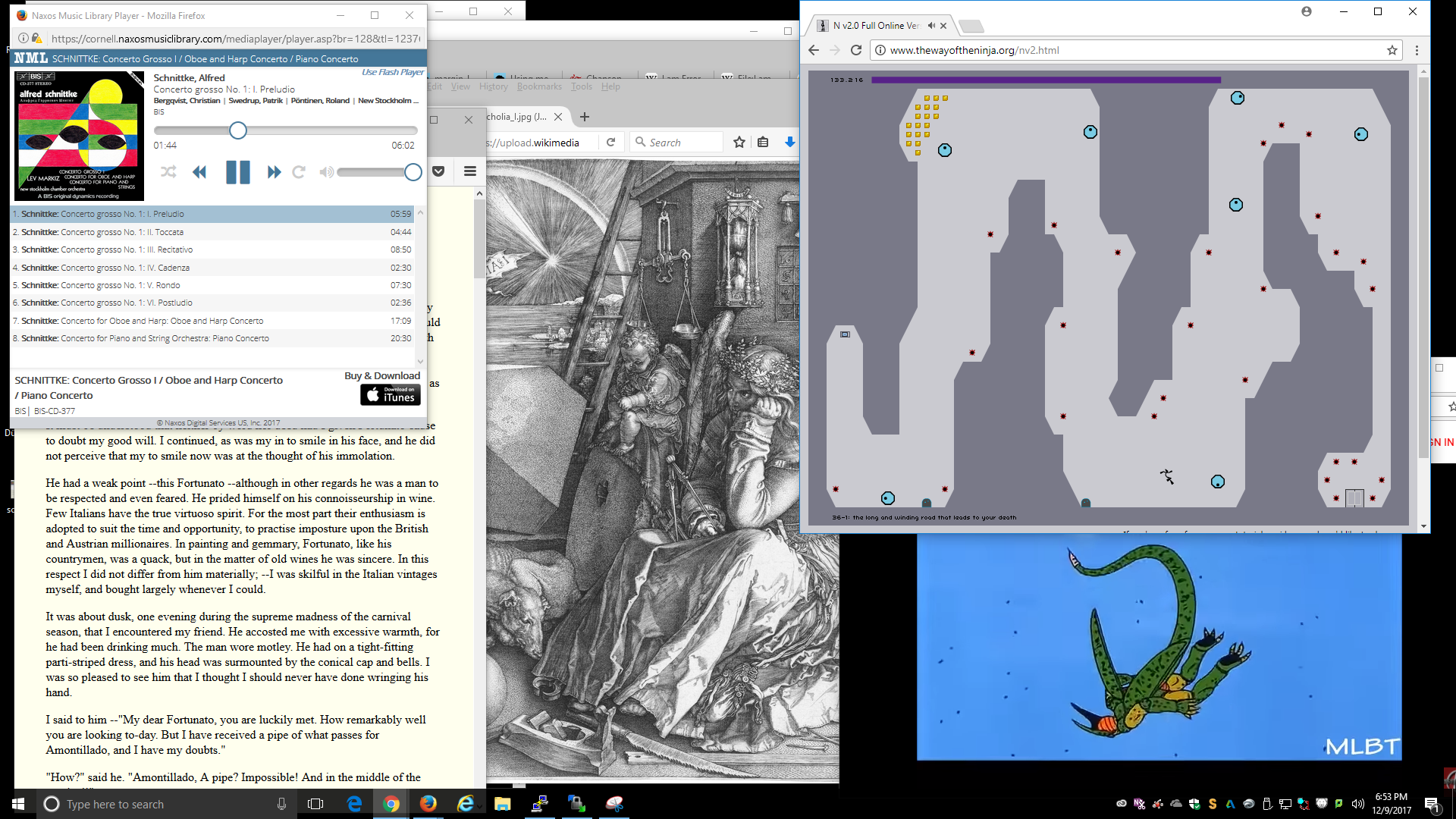Play track 7 Oboe and Harp Concerto
Viewport: 1456px width, 819px height.
[212, 321]
